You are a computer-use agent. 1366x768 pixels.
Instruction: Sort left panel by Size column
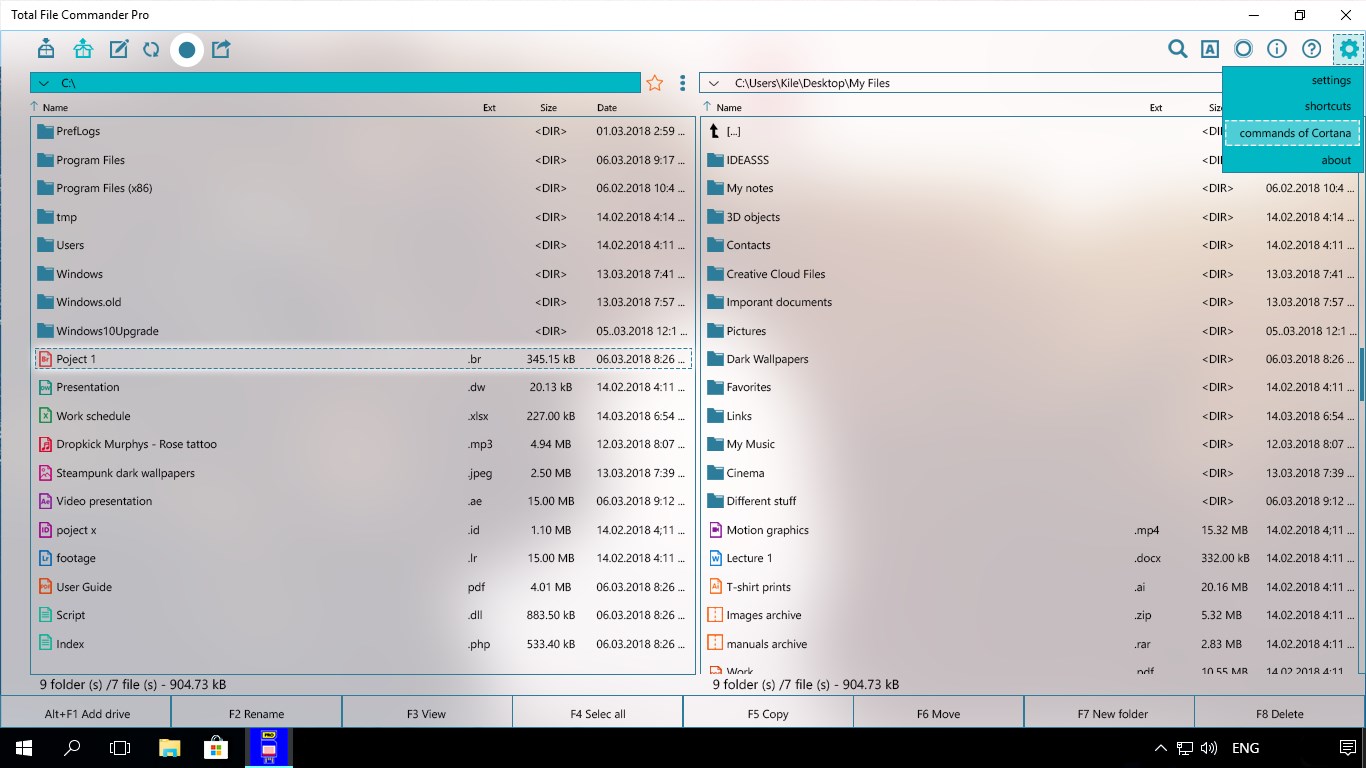548,107
